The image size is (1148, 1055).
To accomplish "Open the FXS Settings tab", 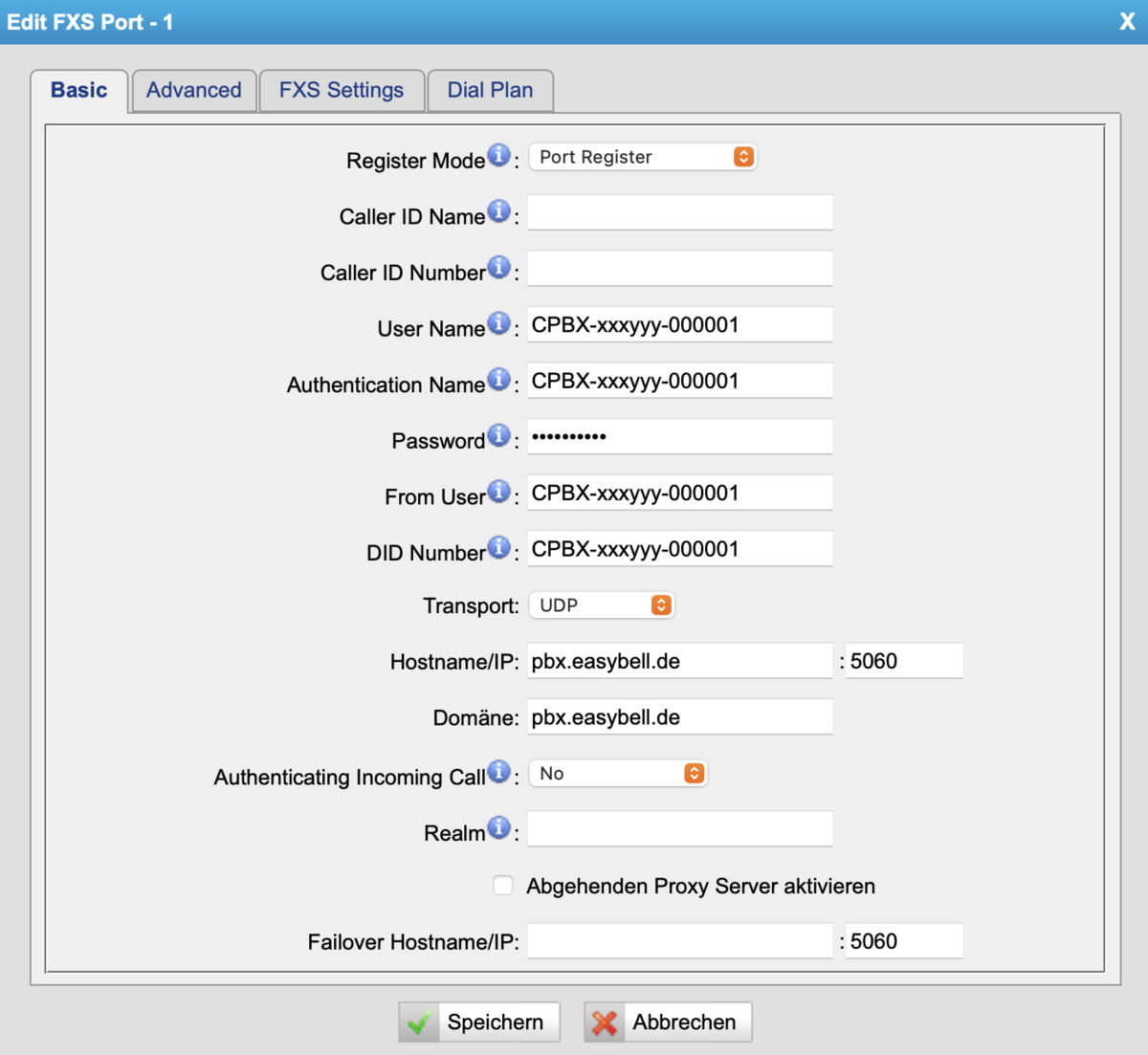I will [x=342, y=91].
